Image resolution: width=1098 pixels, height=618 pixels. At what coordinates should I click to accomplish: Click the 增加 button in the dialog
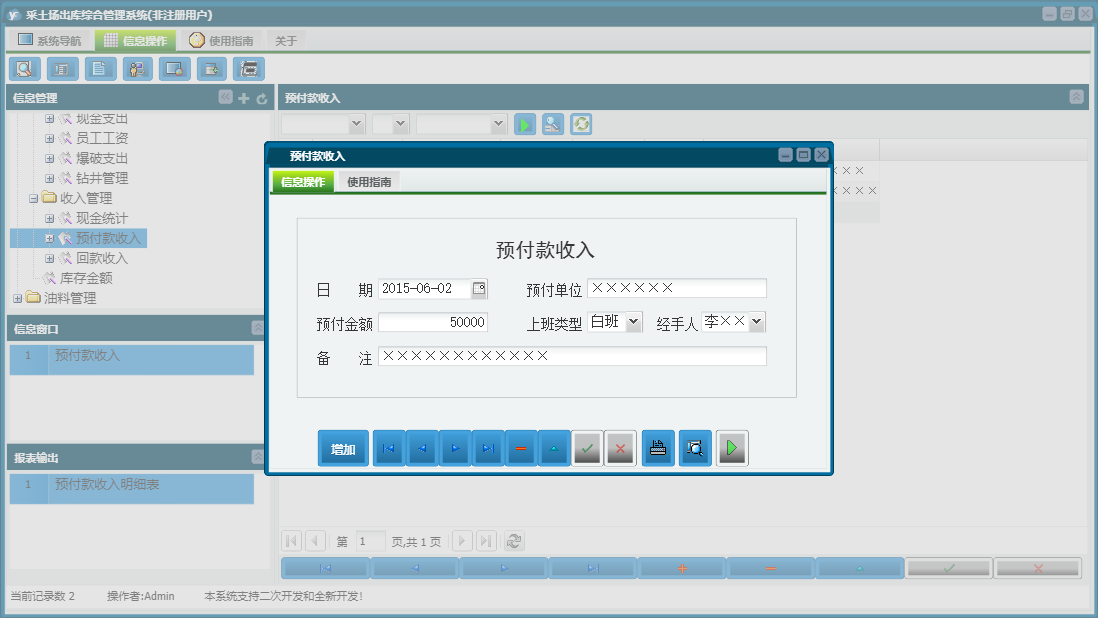[343, 448]
